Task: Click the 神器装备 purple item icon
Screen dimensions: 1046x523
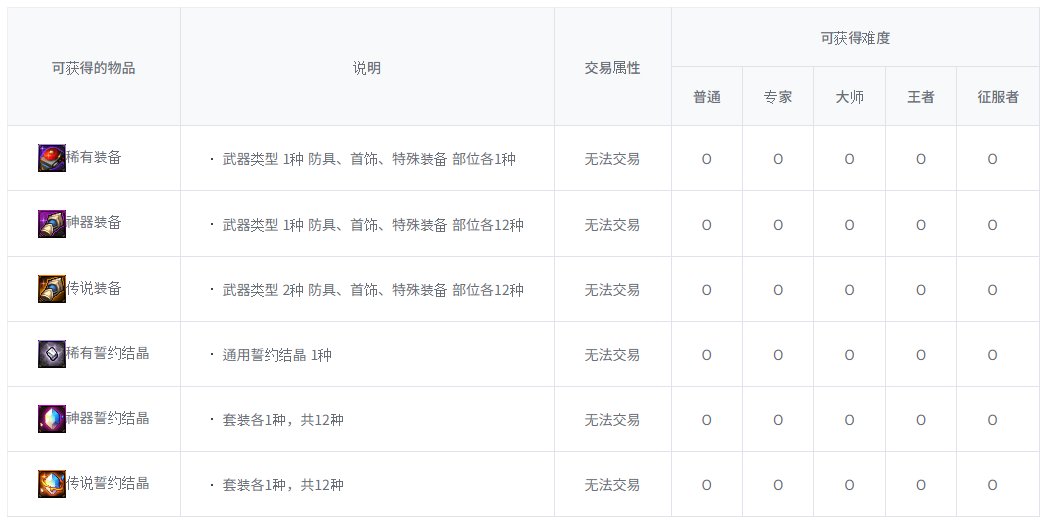Action: coord(52,224)
